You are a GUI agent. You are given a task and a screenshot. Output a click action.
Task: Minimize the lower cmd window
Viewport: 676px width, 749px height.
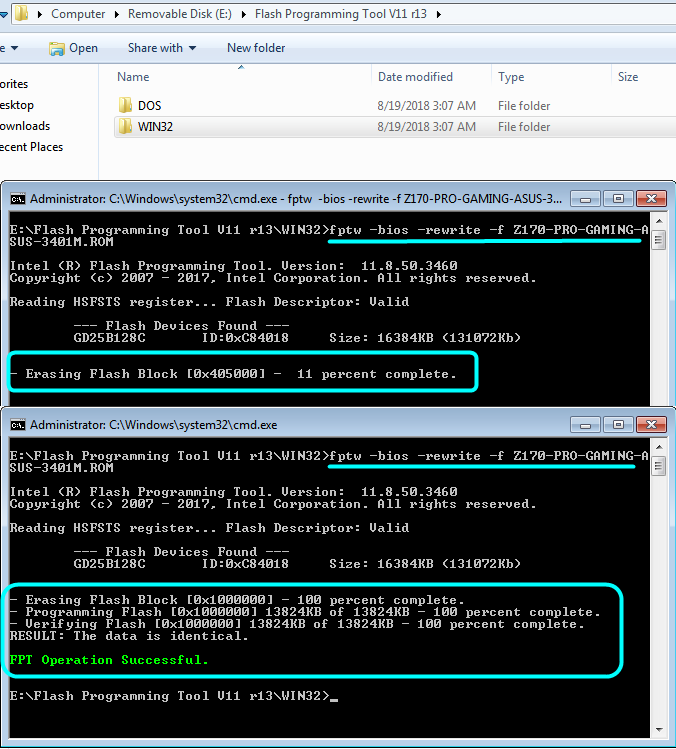[x=585, y=425]
